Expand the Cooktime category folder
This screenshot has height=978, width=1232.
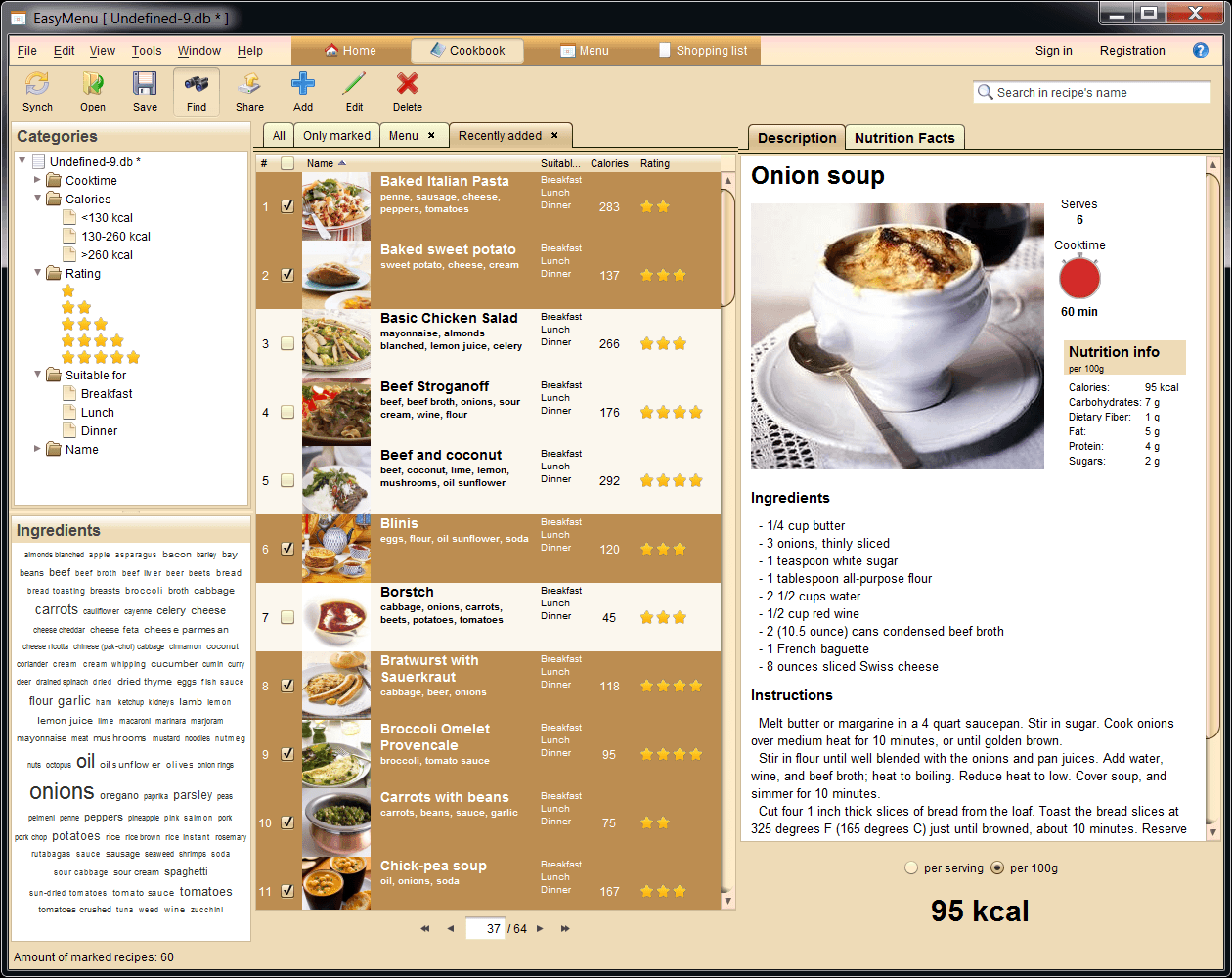point(38,180)
